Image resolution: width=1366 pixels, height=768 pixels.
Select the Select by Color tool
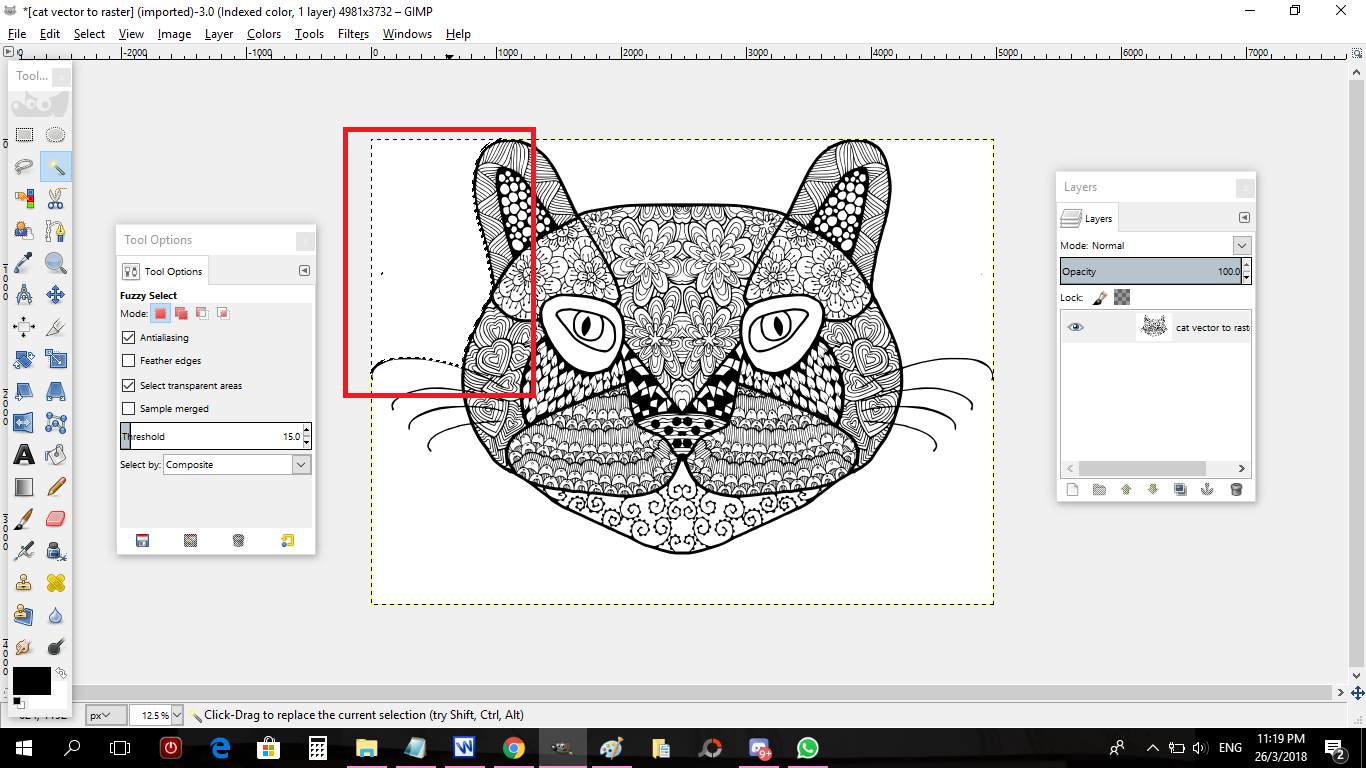[24, 199]
